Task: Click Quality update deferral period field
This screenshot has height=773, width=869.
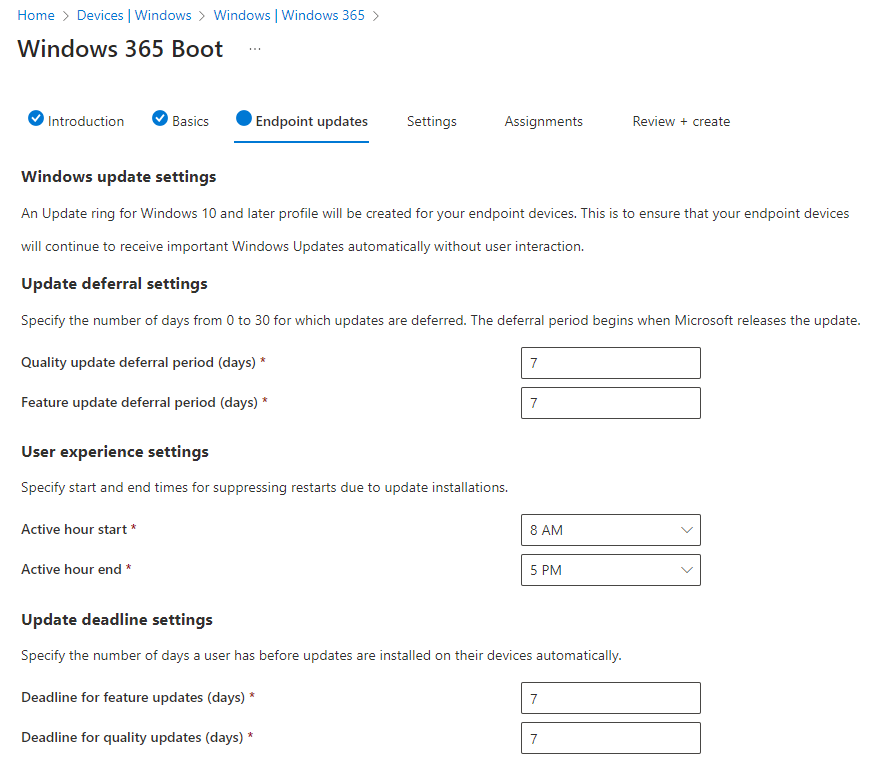Action: (610, 363)
